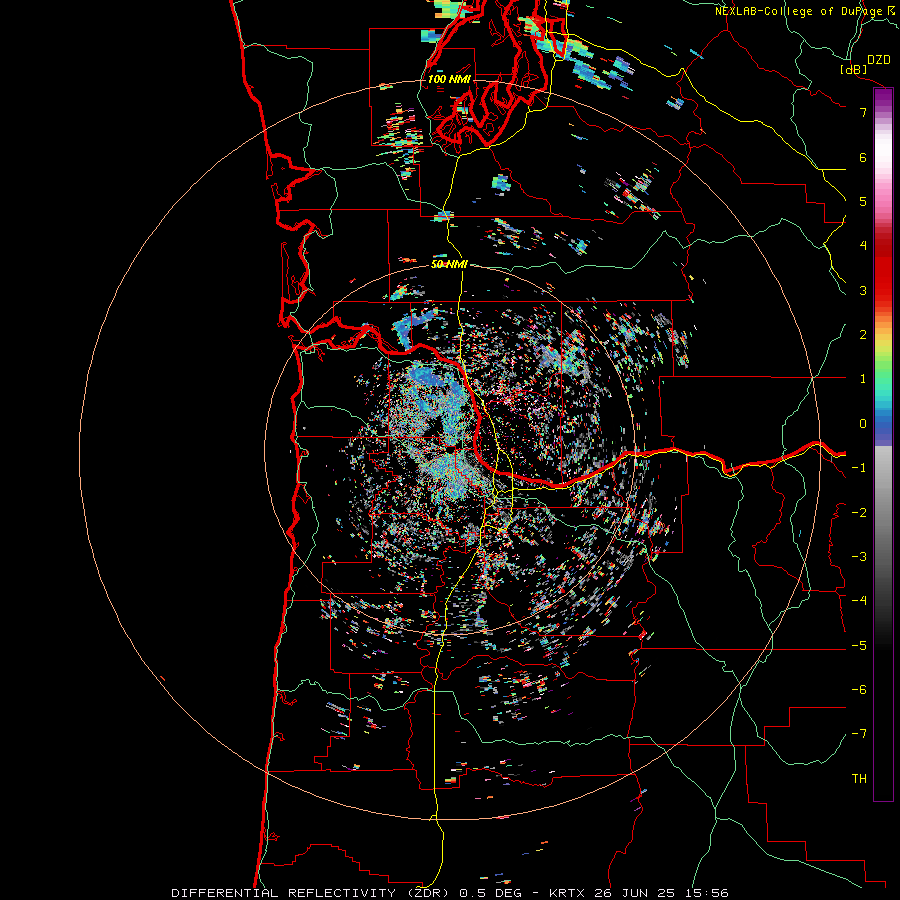This screenshot has width=900, height=900.
Task: Click the "5" value on color scale
Action: (863, 201)
